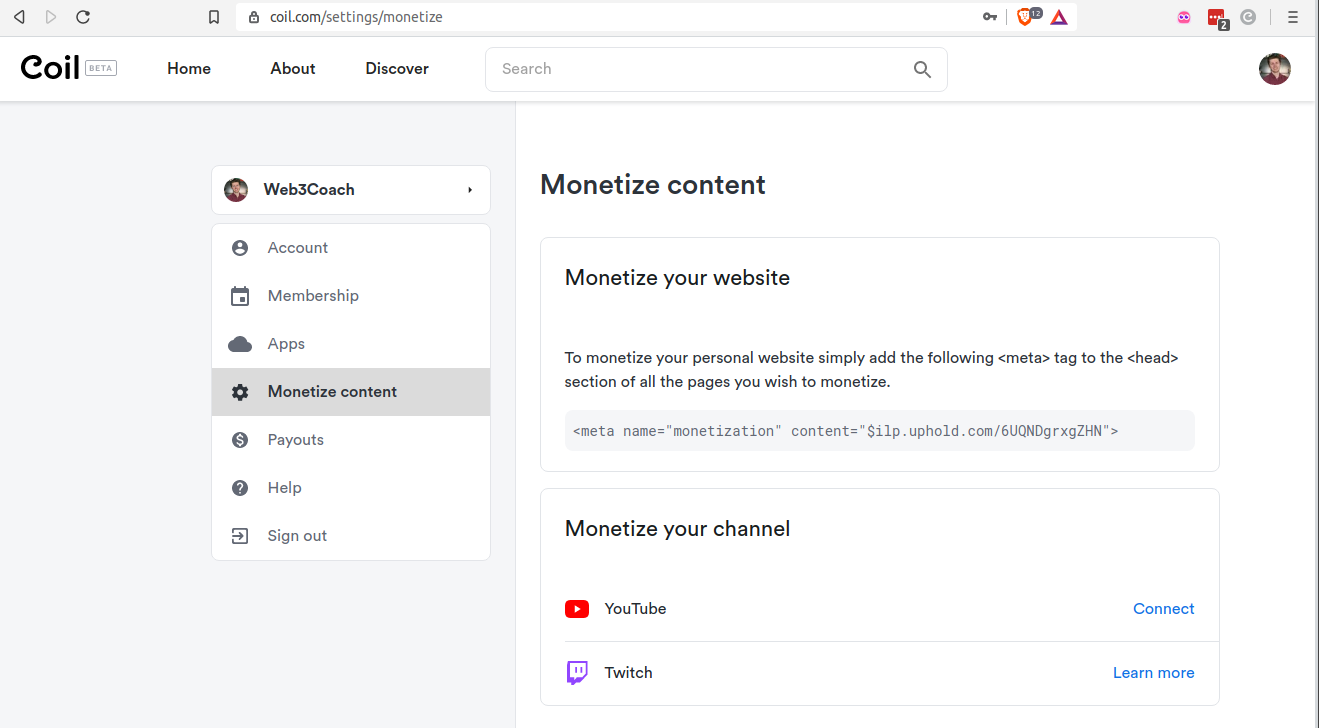Open the profile avatar menu
Screen dimensions: 1319x728
pyautogui.click(x=1274, y=69)
